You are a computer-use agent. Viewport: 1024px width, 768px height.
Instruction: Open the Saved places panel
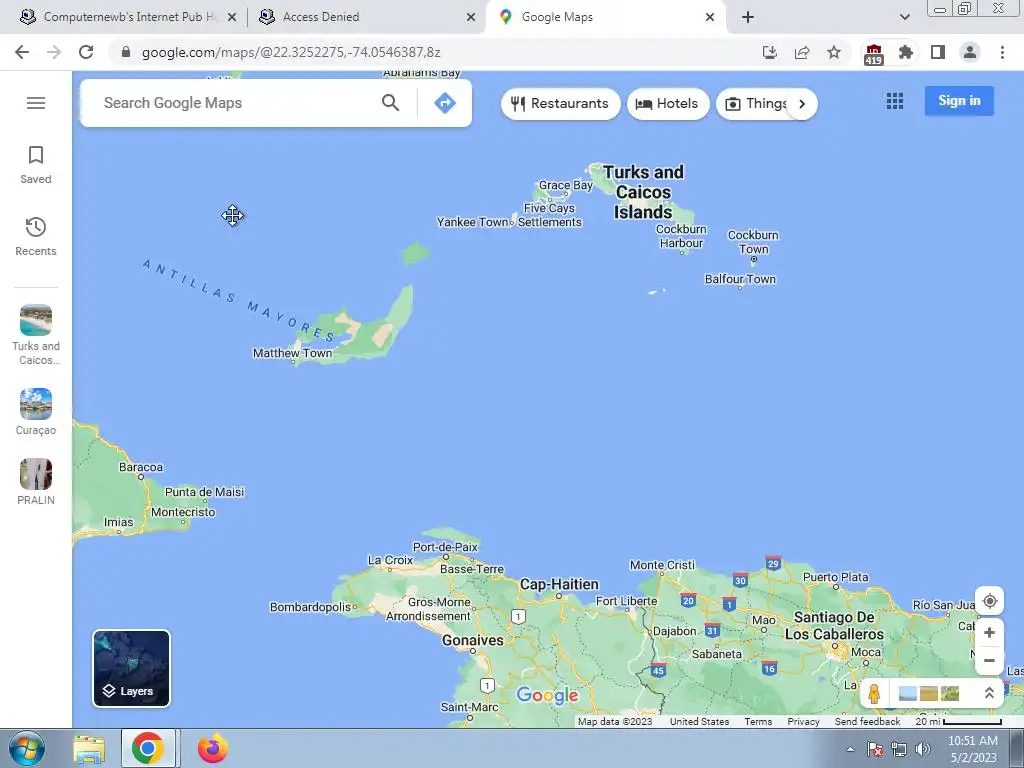[x=36, y=165]
